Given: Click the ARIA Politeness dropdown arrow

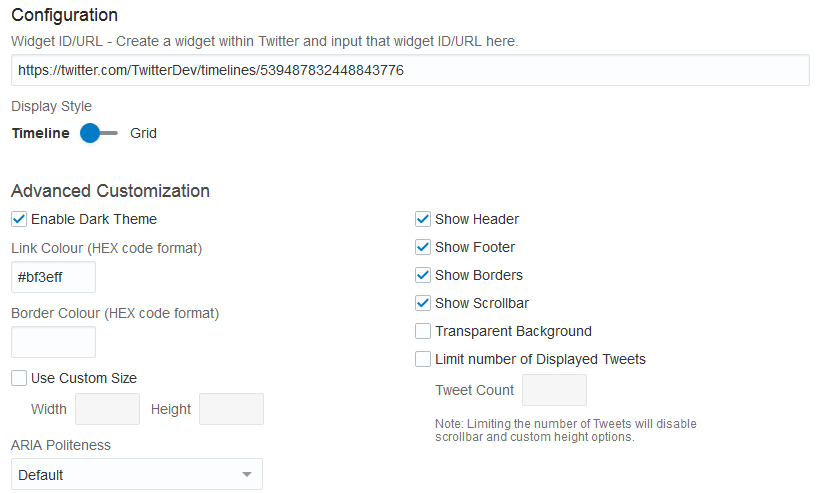Looking at the screenshot, I should [x=247, y=475].
